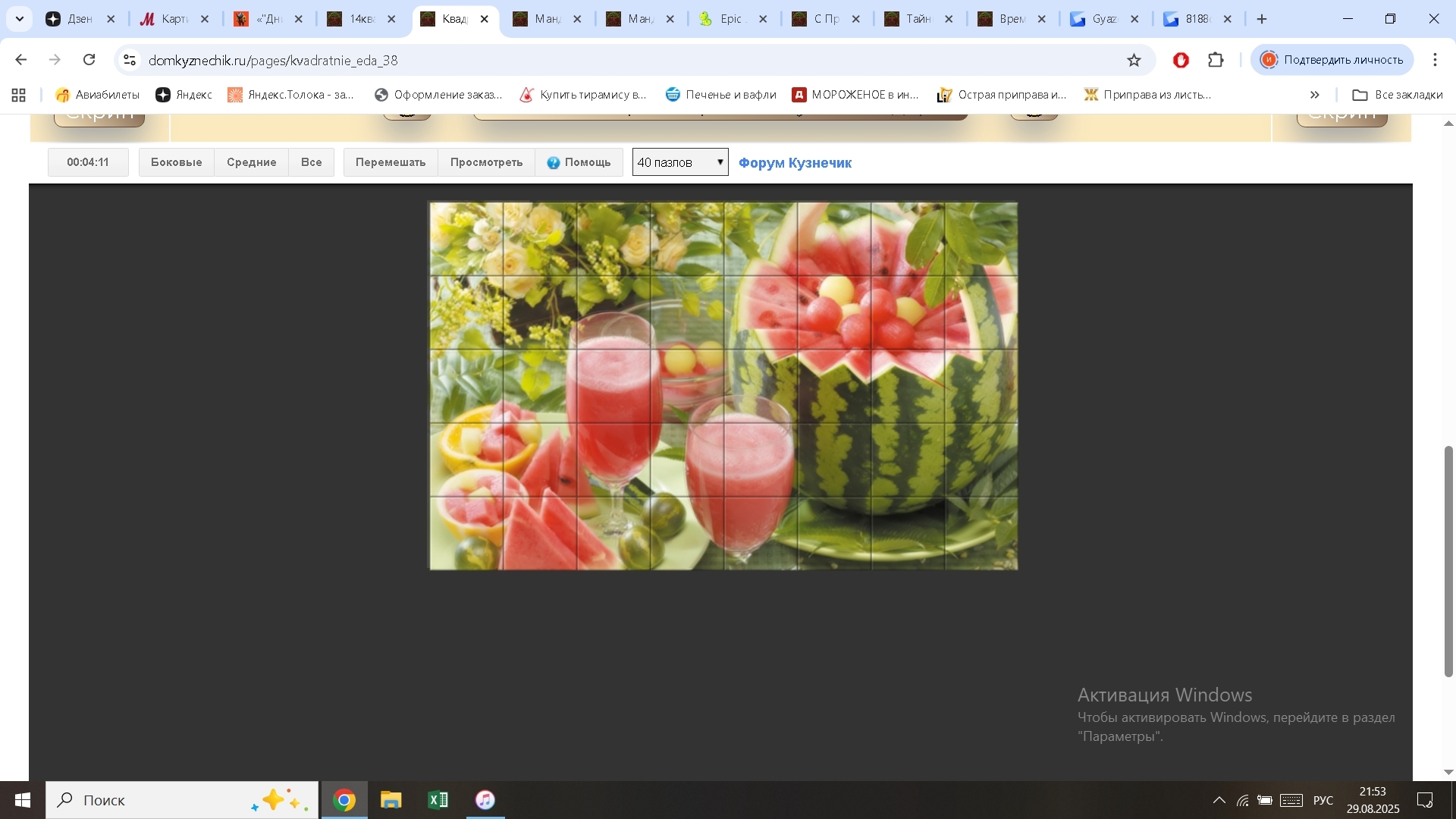Open Excel from taskbar

click(x=438, y=800)
